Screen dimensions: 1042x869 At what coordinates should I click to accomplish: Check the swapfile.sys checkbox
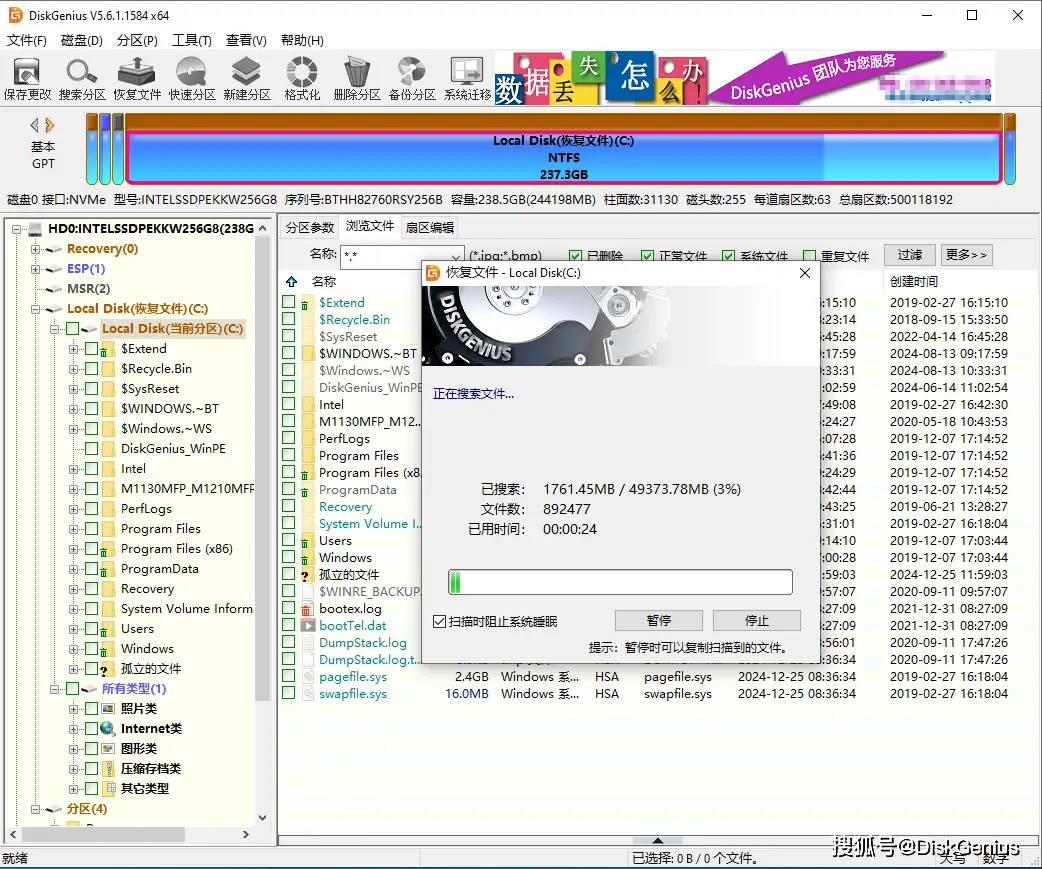[288, 693]
